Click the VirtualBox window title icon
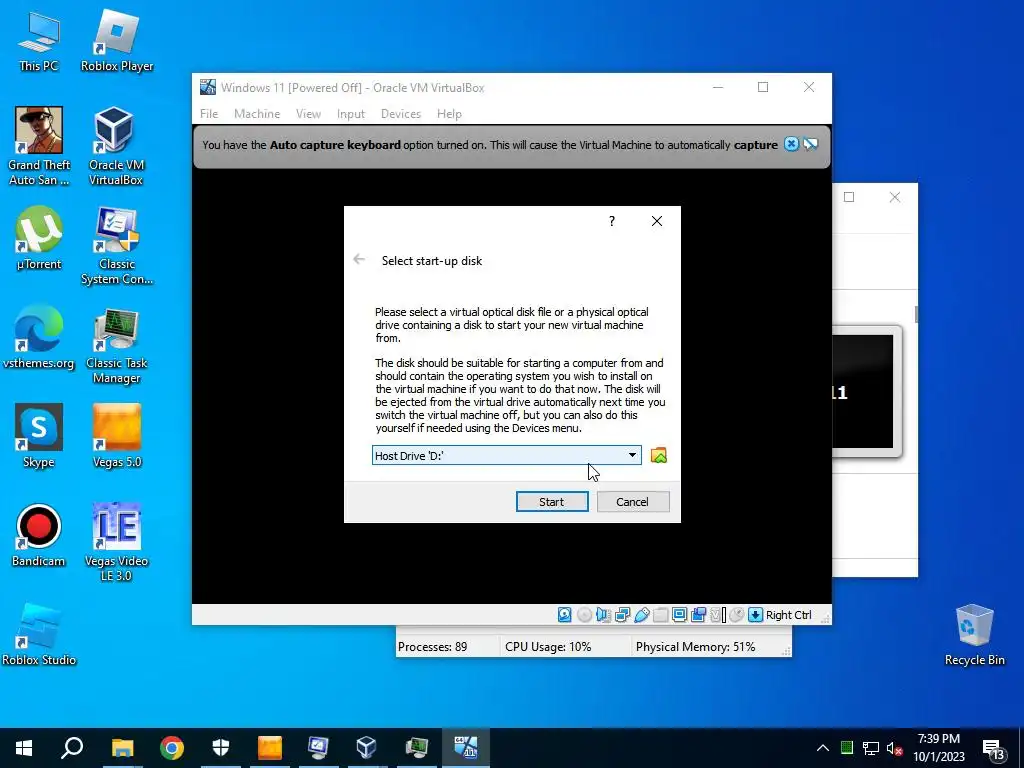This screenshot has width=1024, height=768. [208, 87]
